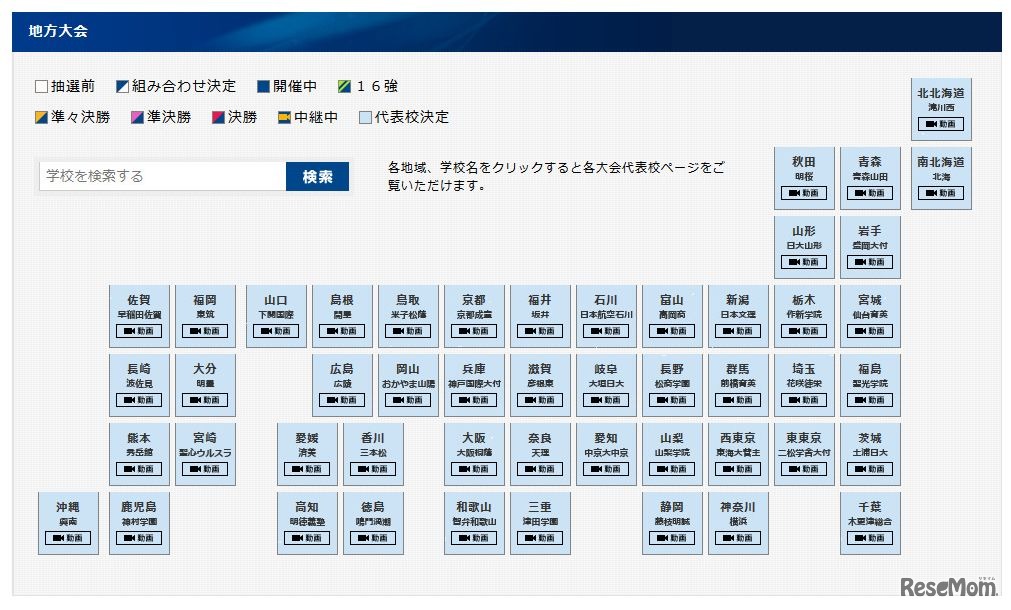Play the 鹿児島 神村学園 動画 video icon
This screenshot has height=610, width=1011.
[x=139, y=539]
